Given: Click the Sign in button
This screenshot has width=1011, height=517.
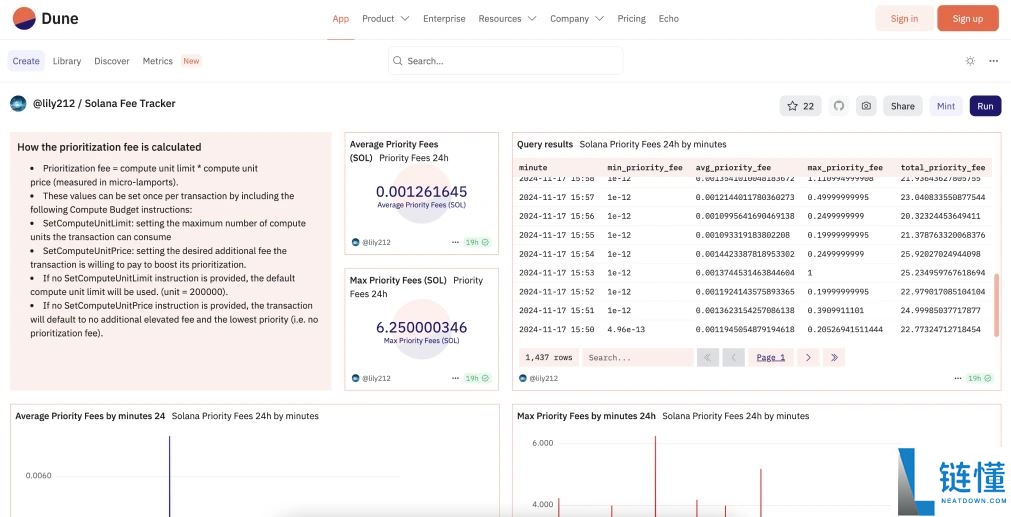Looking at the screenshot, I should [x=904, y=19].
